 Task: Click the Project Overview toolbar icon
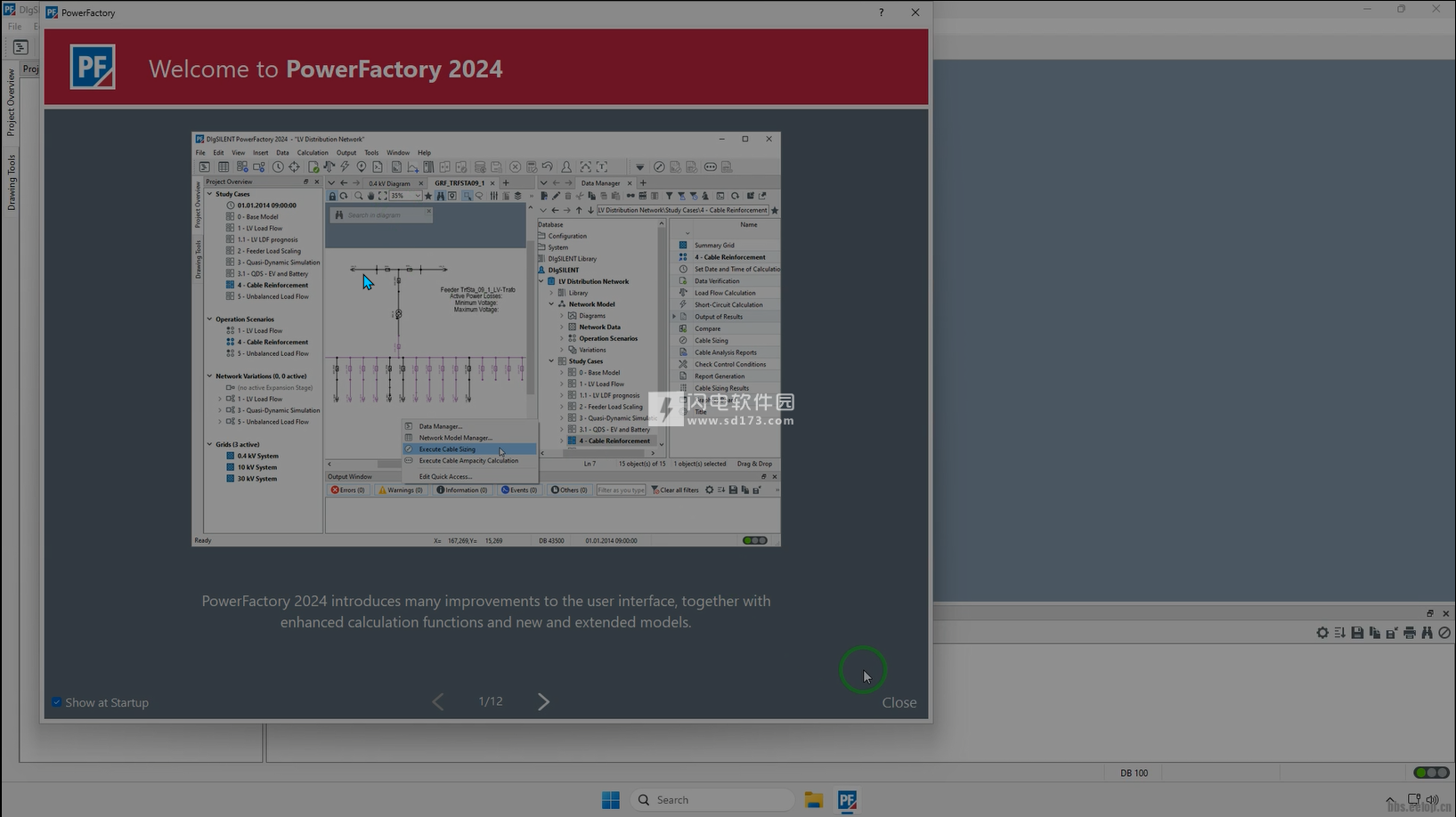point(20,47)
